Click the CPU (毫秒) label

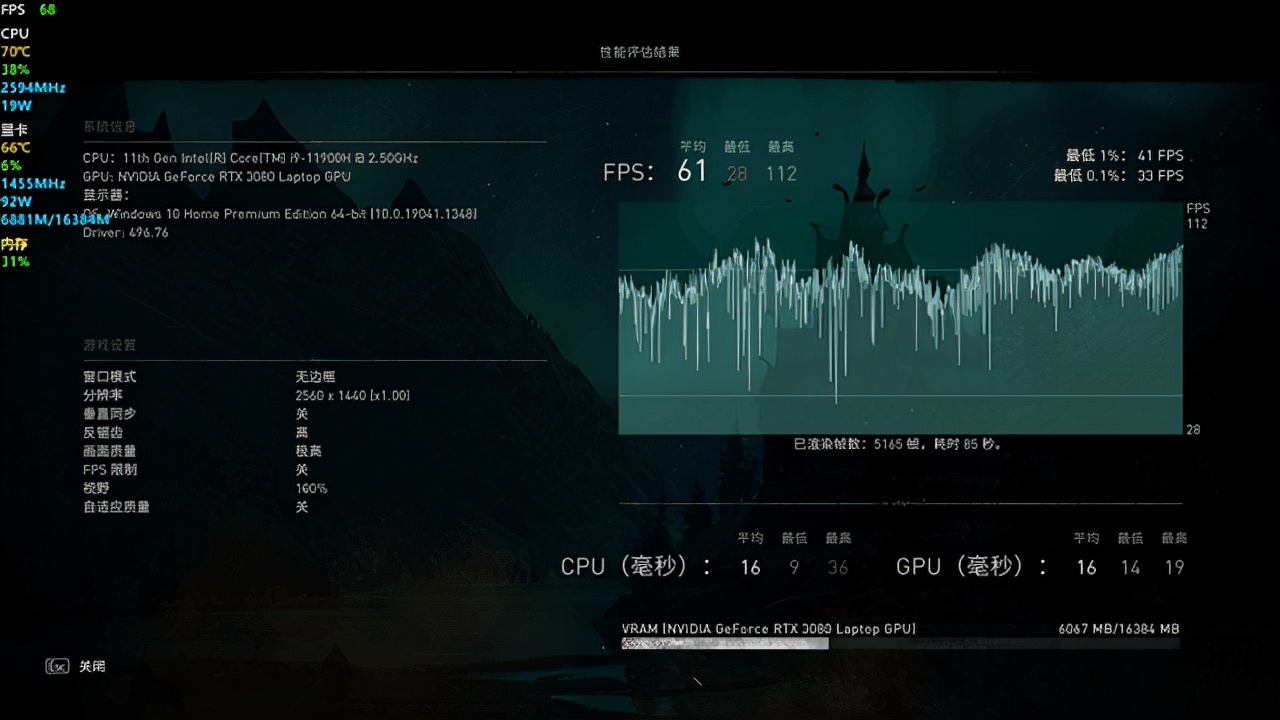pos(636,567)
